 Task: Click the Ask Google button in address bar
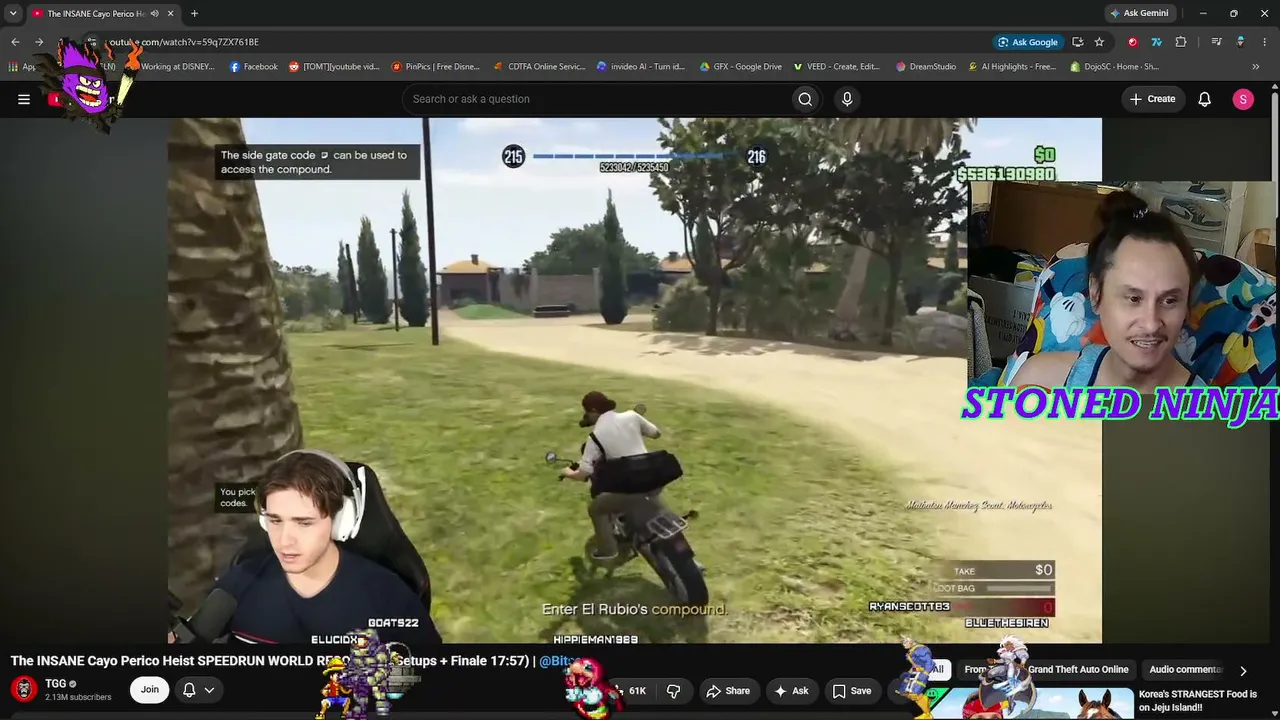(x=1028, y=42)
